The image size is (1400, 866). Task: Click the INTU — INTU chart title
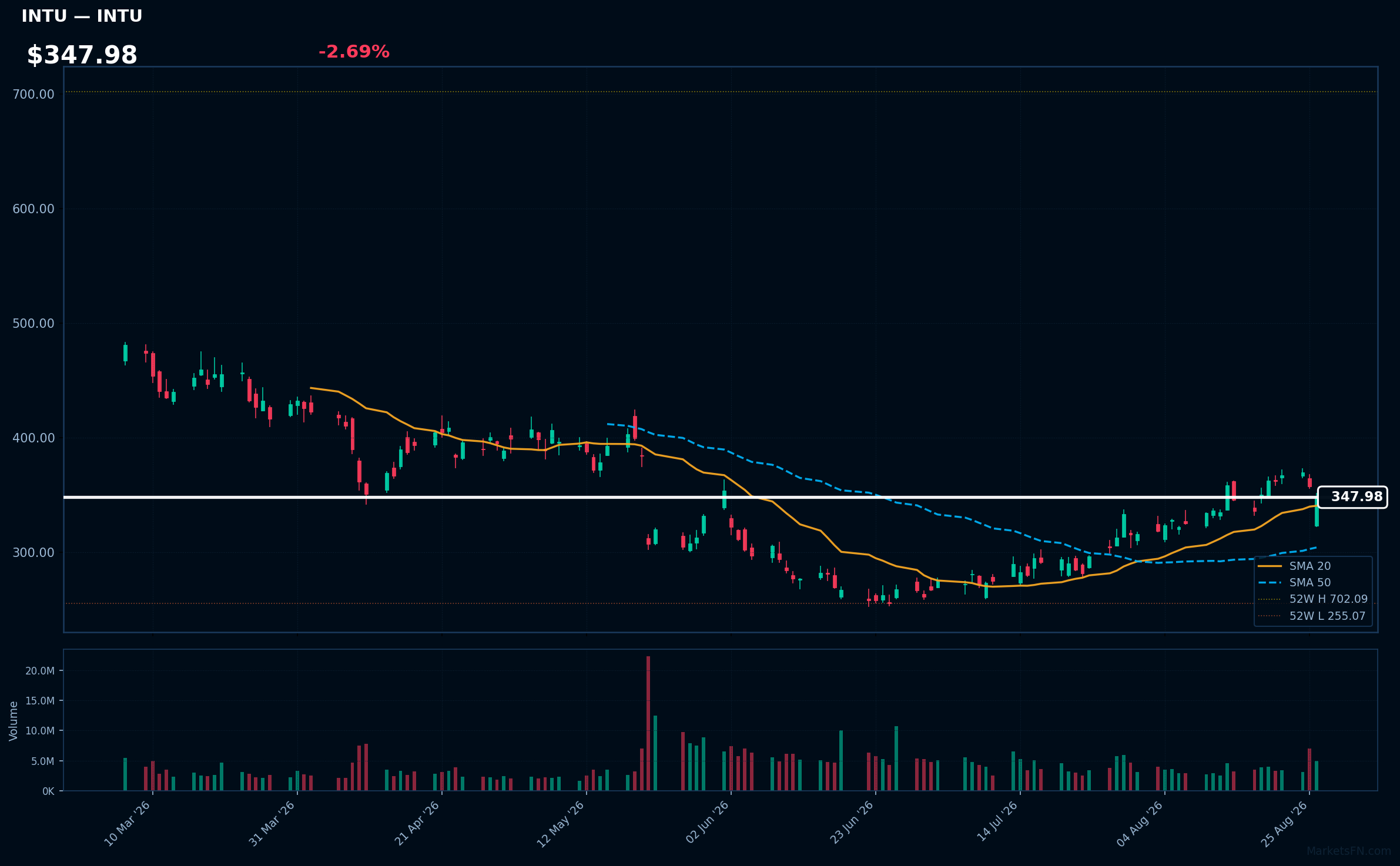82,16
